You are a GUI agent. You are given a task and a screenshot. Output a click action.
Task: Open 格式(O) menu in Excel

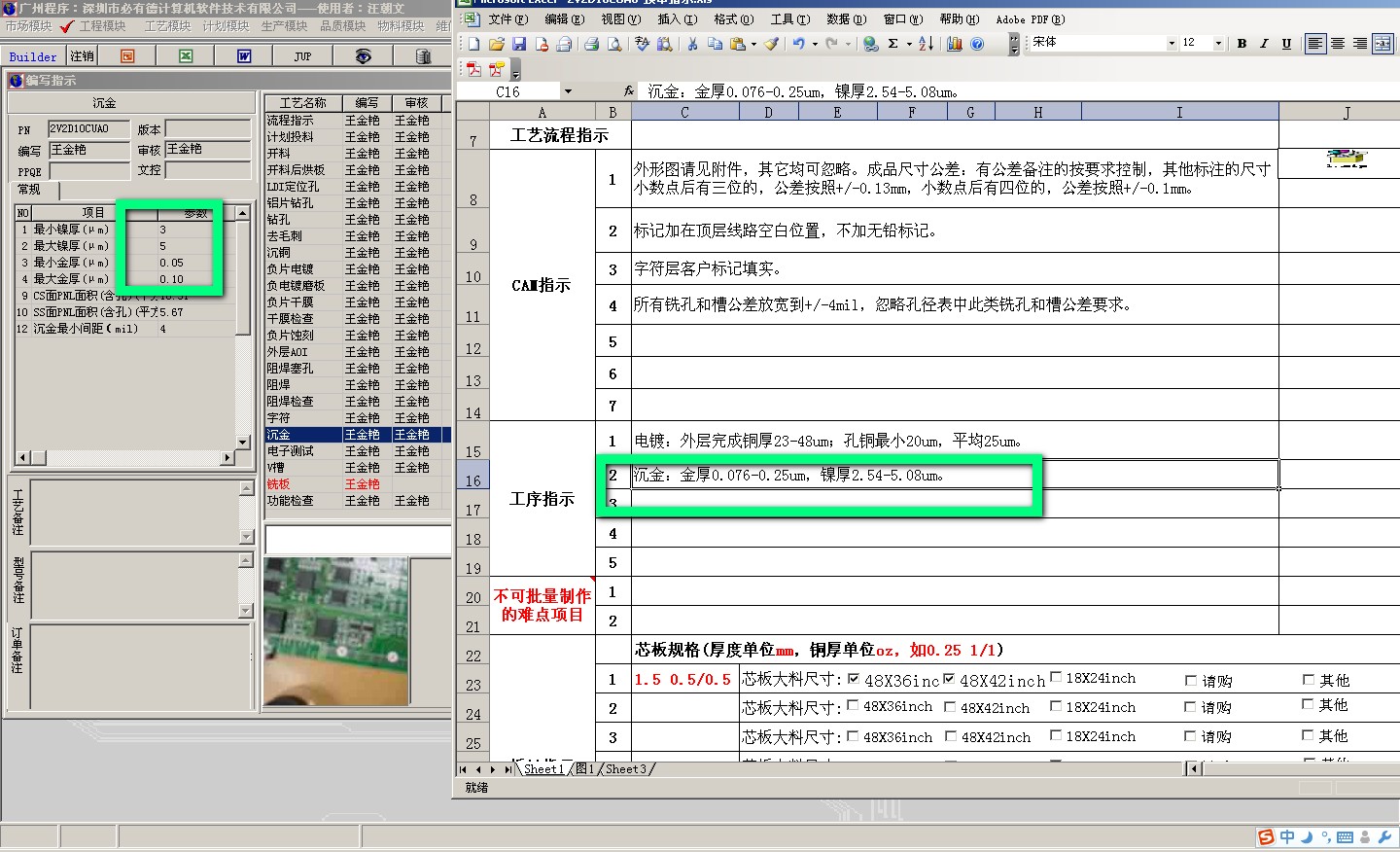coord(733,19)
